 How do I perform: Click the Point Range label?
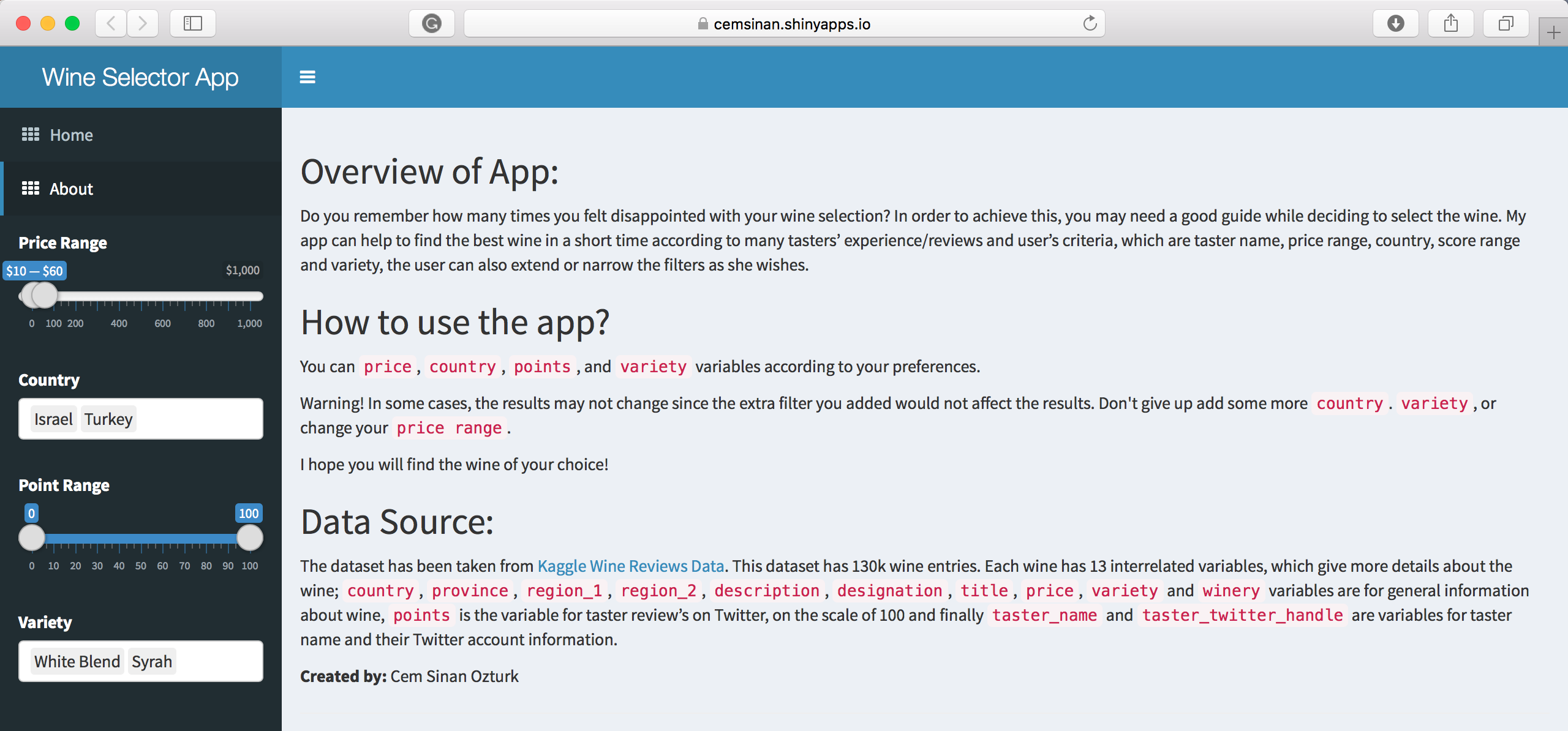point(64,485)
